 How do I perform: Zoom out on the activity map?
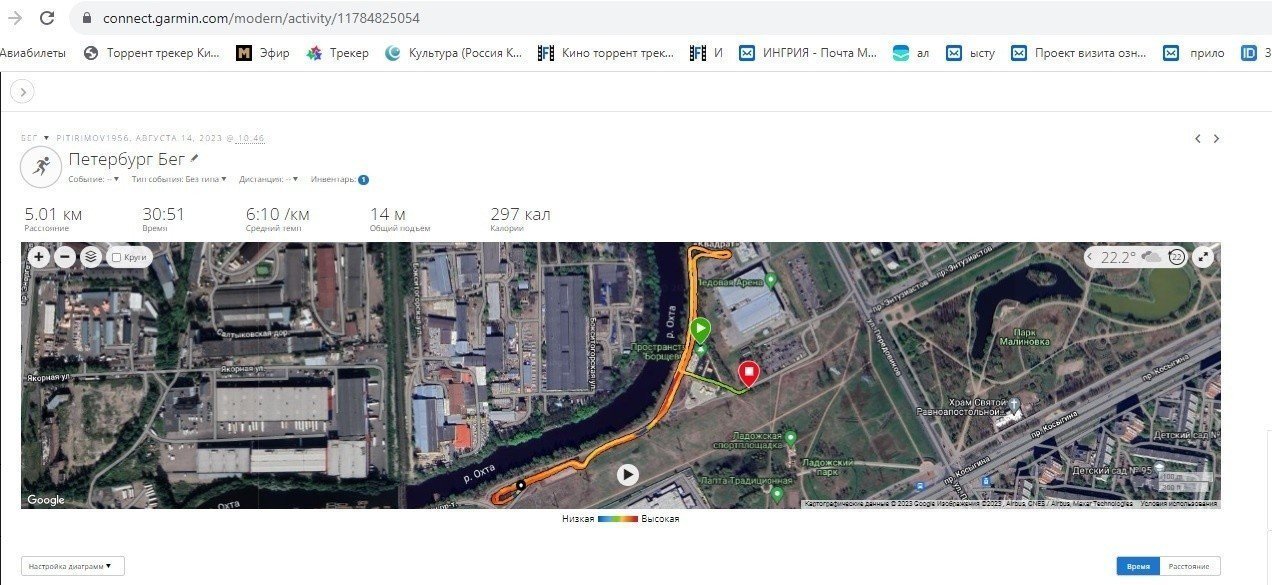pos(64,257)
